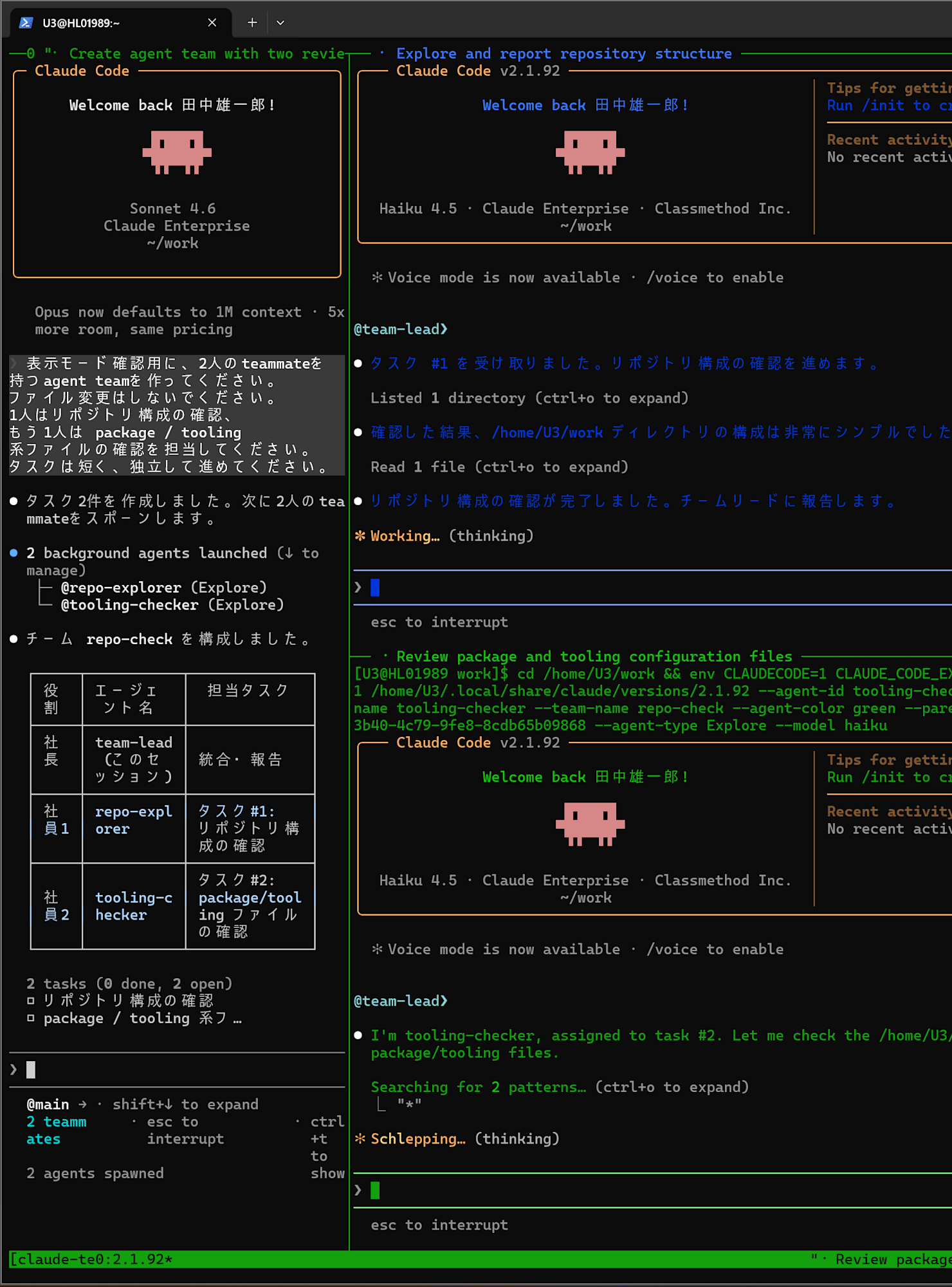Click the @team-lead label in the tooling-checker pane

pyautogui.click(x=401, y=1001)
